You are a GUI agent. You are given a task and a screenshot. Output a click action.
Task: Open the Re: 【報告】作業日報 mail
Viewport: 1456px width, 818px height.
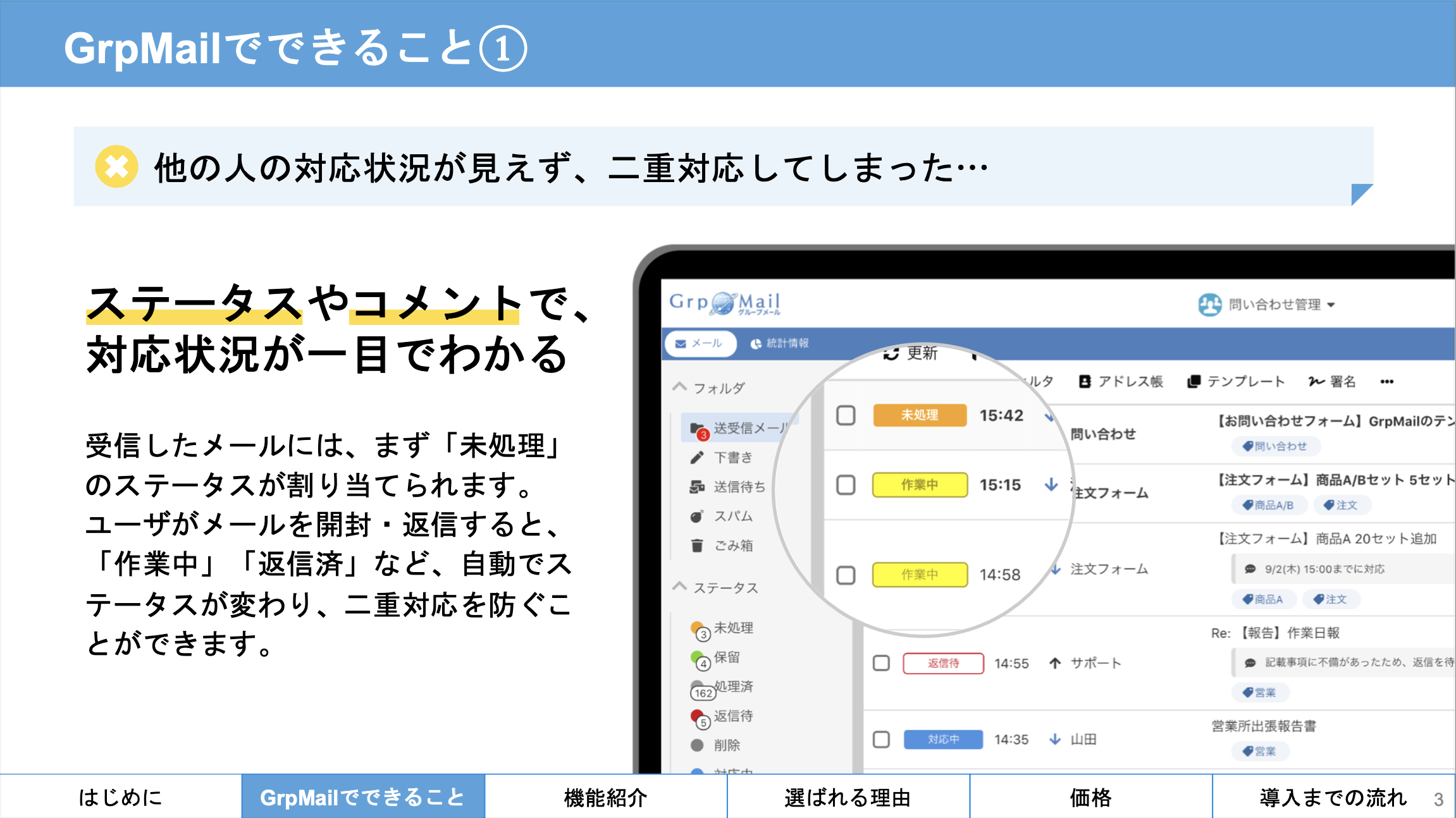(1275, 633)
